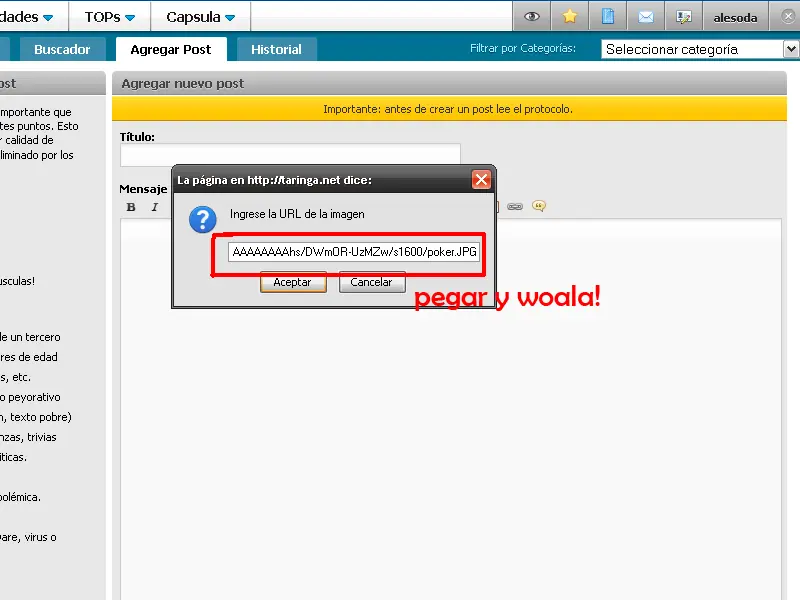Click 'Ingrese la URL de la imagen' text

tap(297, 214)
